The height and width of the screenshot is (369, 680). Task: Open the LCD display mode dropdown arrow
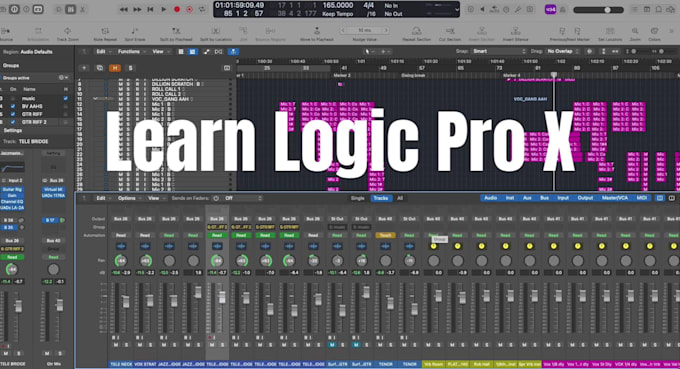pos(456,10)
